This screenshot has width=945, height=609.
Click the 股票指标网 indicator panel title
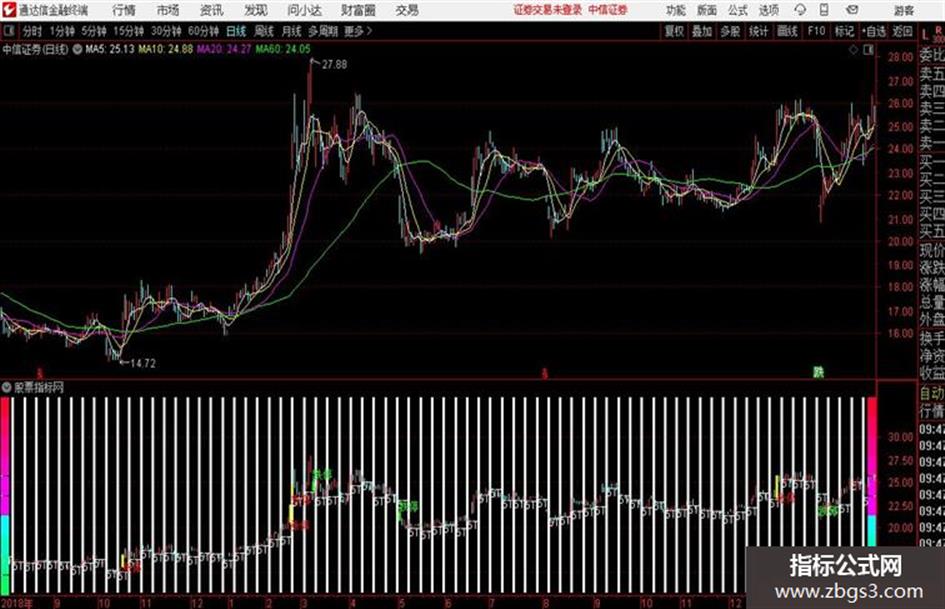pos(39,387)
